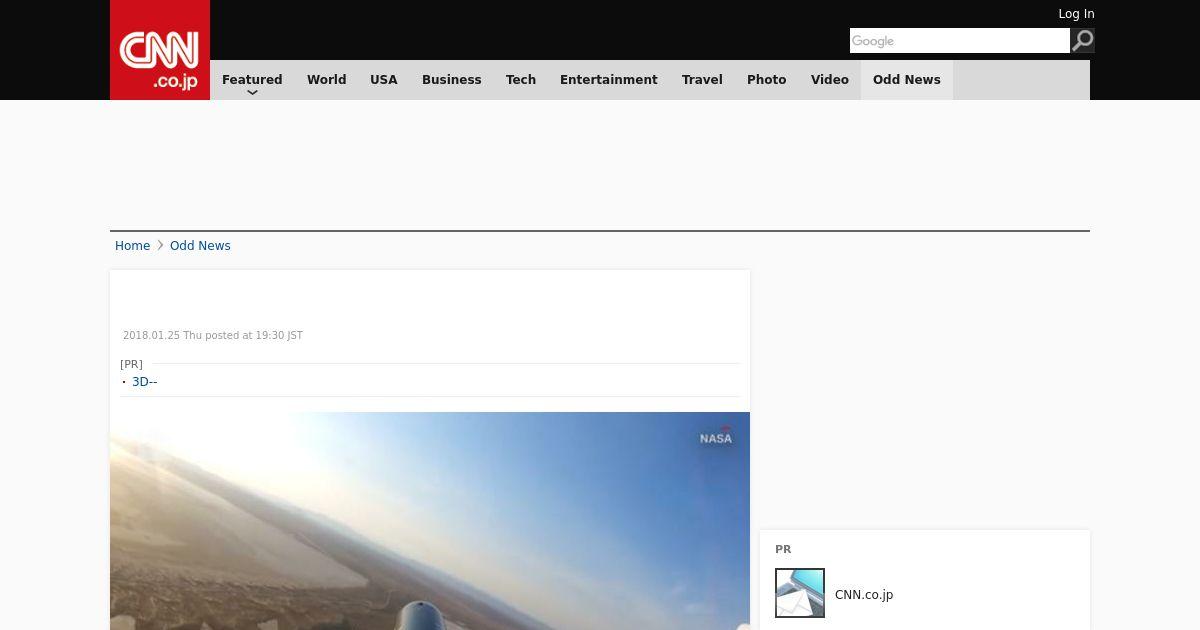Go to the Tech section
This screenshot has height=630, width=1200.
tap(521, 80)
